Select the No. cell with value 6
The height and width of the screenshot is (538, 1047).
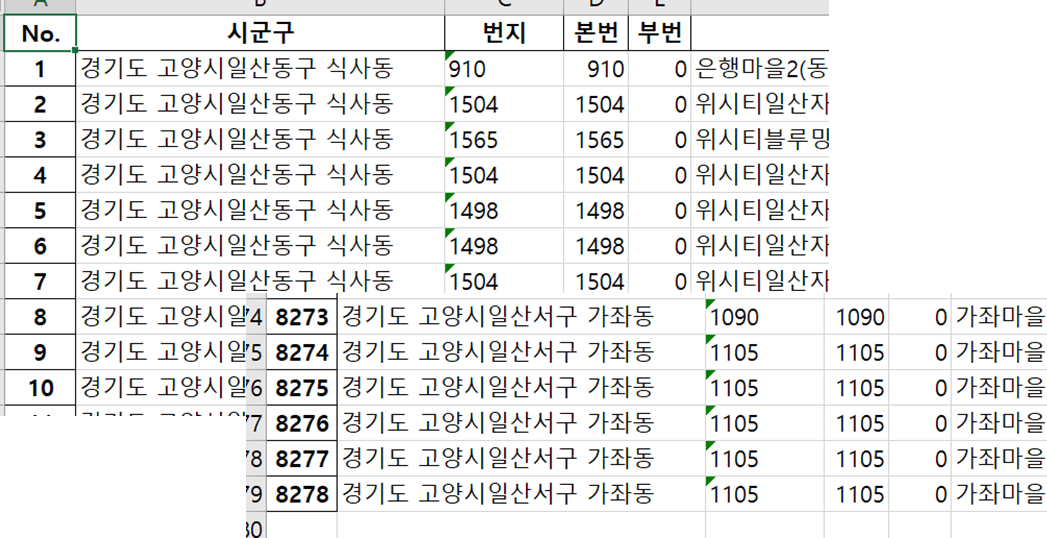point(40,246)
